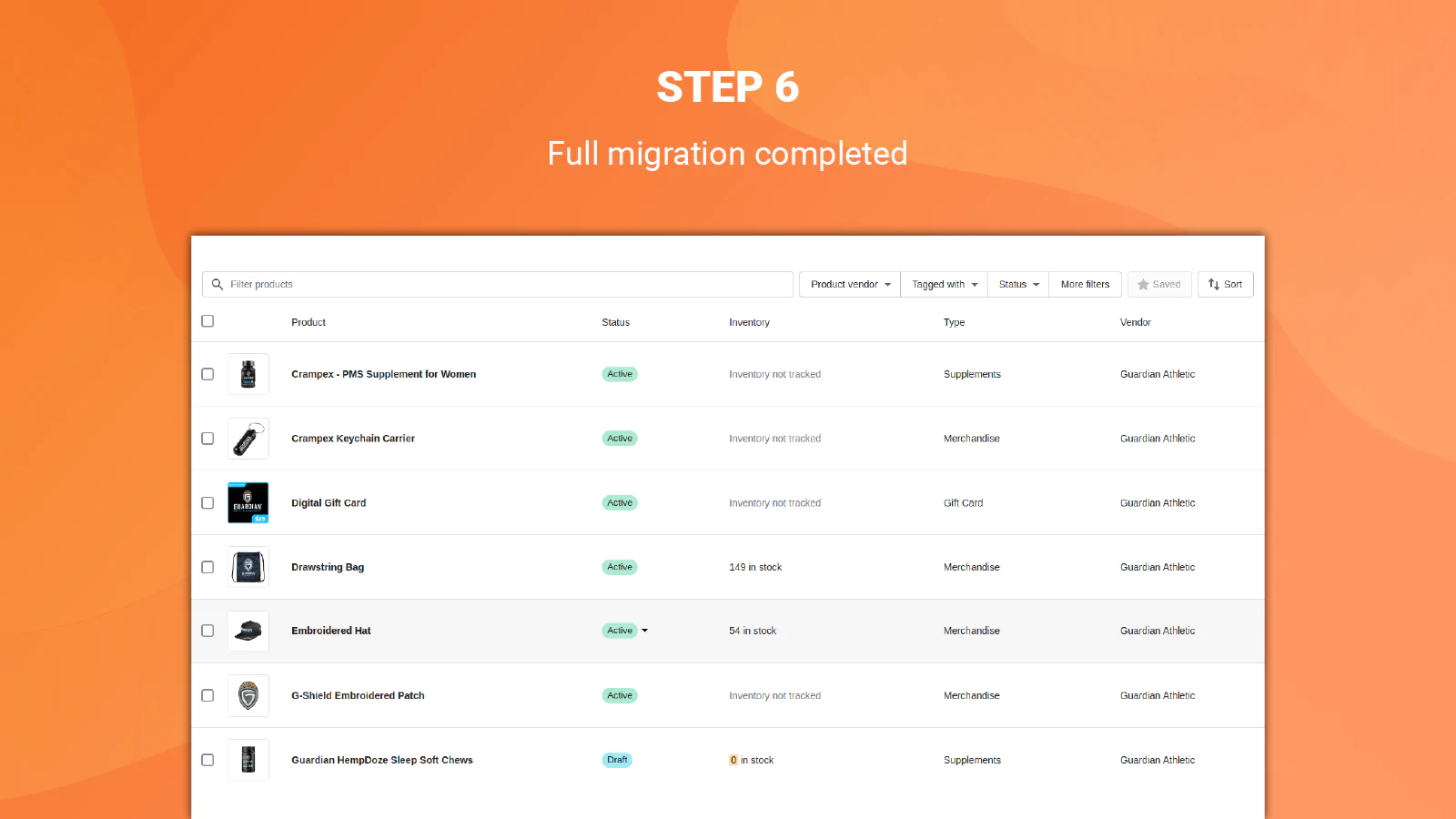Click the star icon on Saved button
Screen dimensions: 1456x819
[1143, 285]
